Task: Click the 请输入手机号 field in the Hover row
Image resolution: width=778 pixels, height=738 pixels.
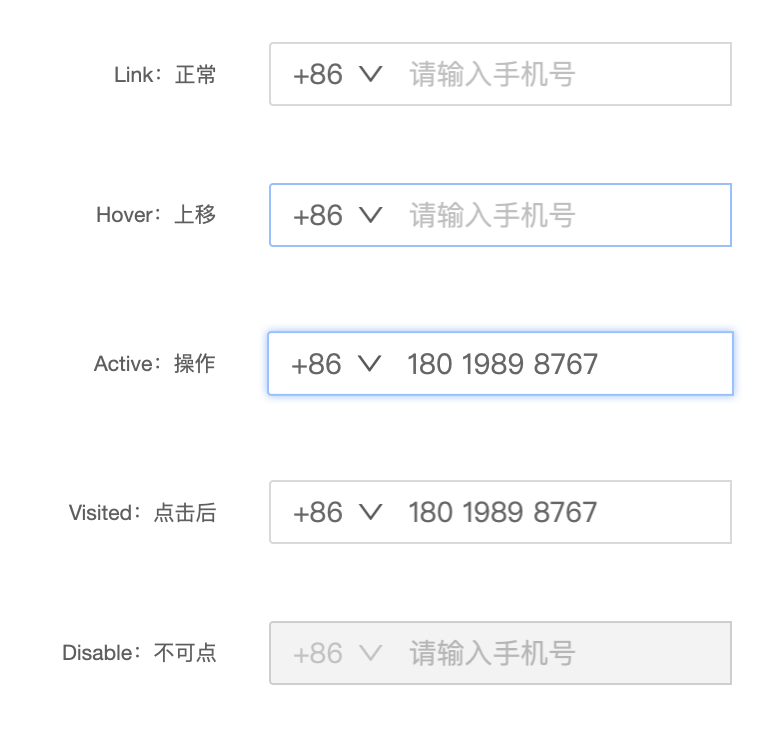Action: 493,215
